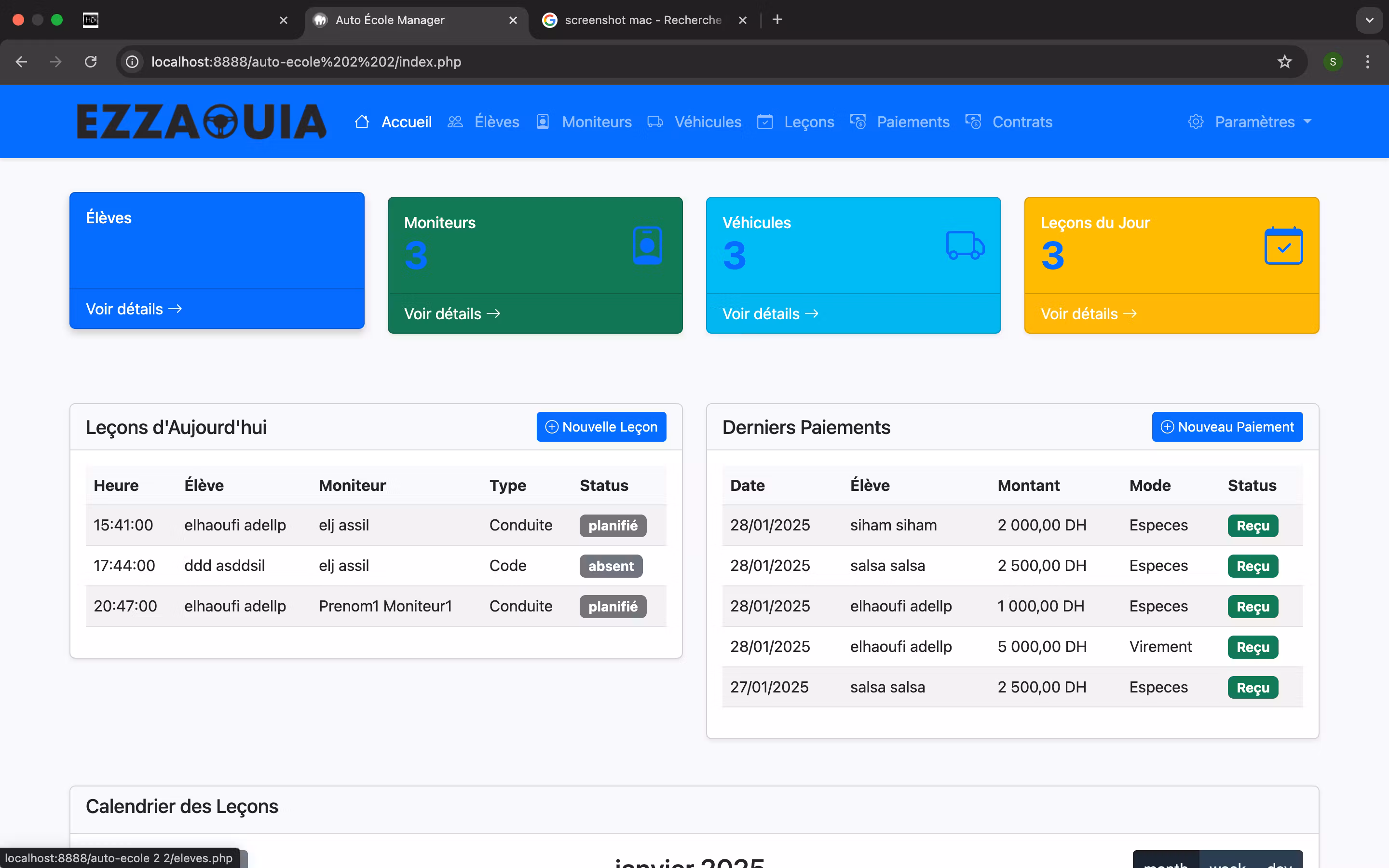The image size is (1389, 868).
Task: Open Moniteurs page from the navbar
Action: click(x=597, y=122)
